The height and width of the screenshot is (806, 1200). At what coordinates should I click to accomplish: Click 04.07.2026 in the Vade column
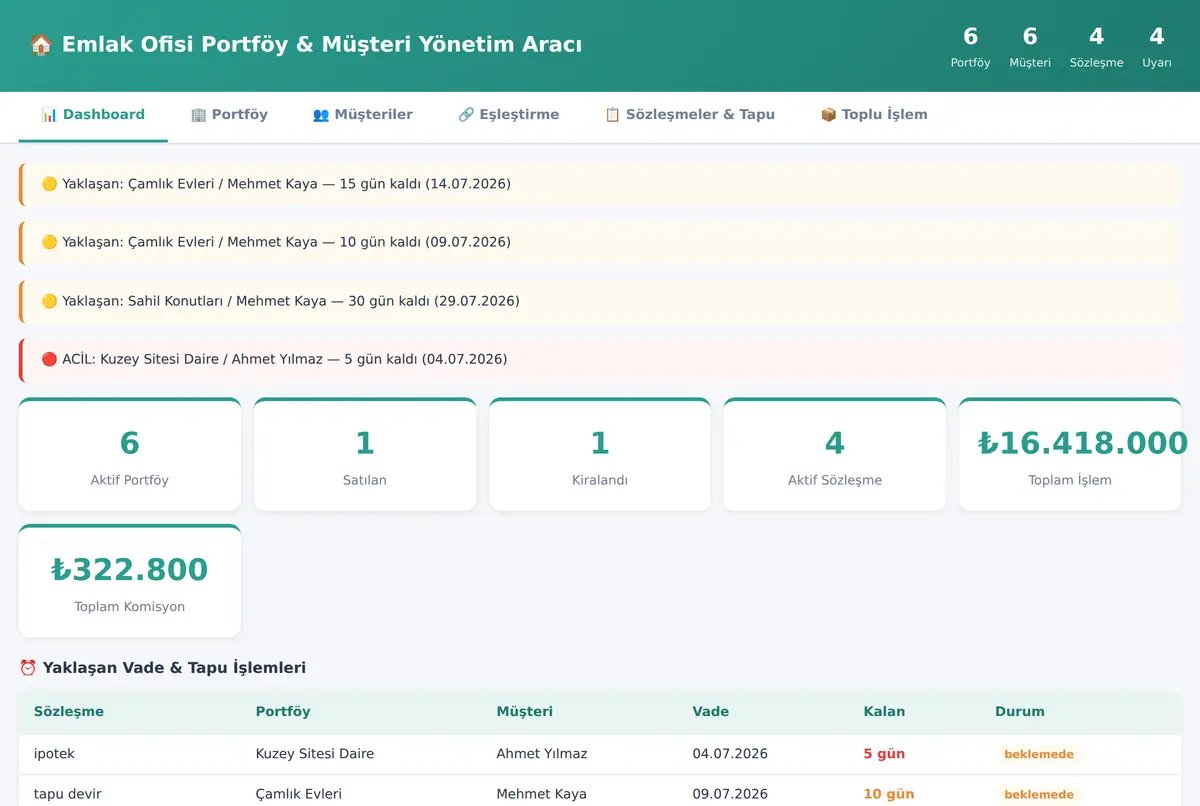click(731, 754)
